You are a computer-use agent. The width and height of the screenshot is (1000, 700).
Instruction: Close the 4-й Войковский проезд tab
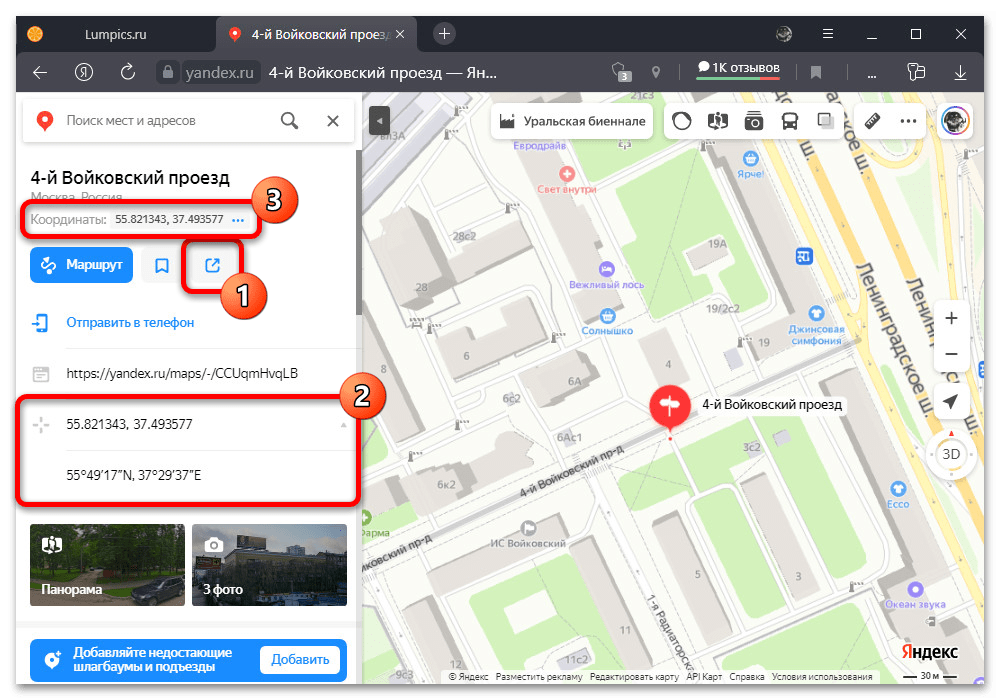tap(400, 34)
